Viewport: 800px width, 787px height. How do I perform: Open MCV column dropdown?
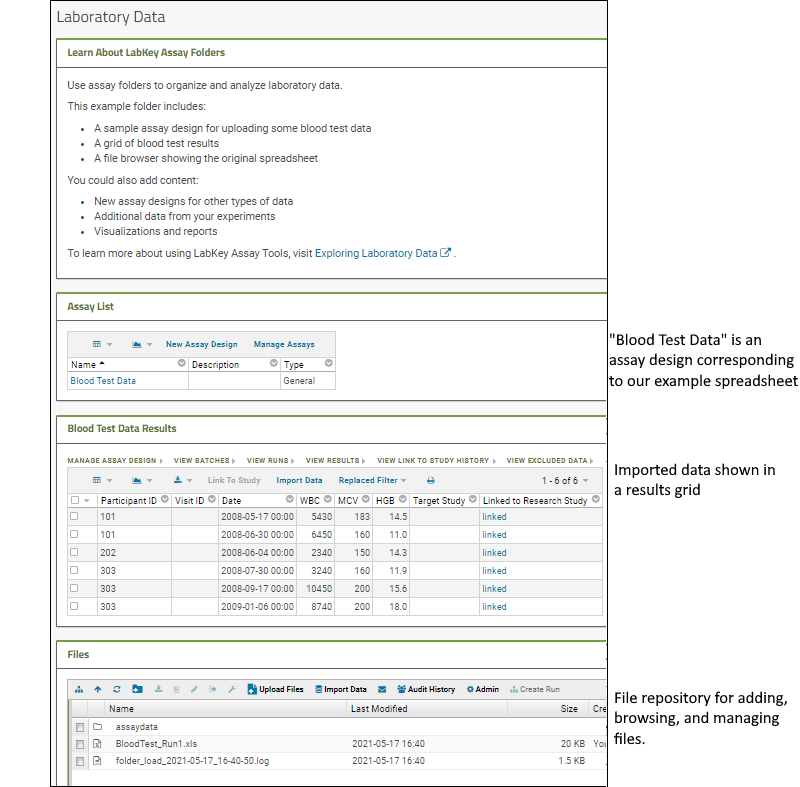coord(366,499)
